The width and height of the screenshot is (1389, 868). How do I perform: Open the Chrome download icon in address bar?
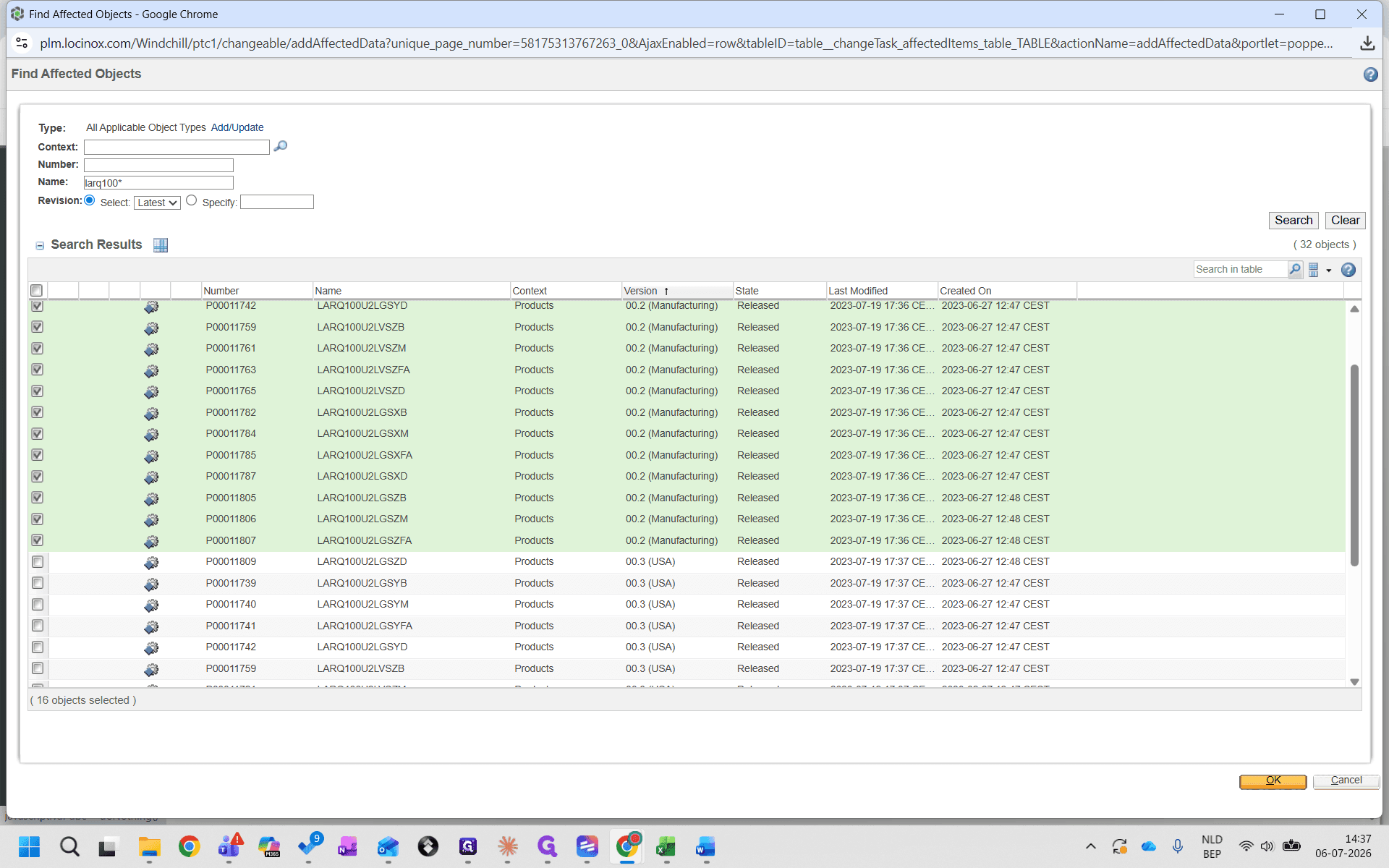pyautogui.click(x=1367, y=43)
